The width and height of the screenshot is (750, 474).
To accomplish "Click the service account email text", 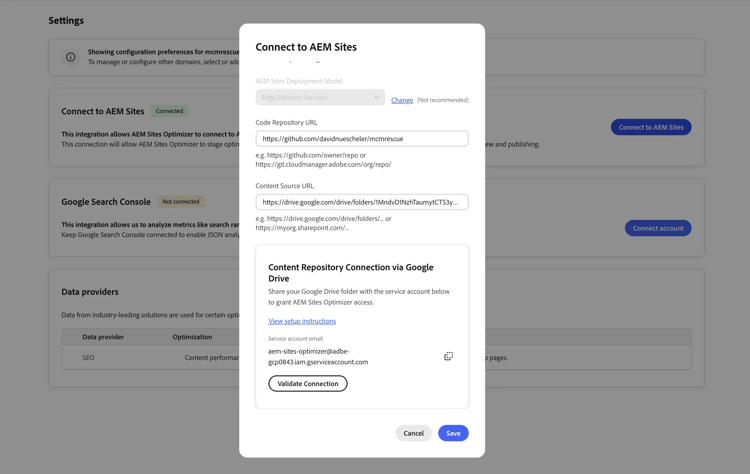I will [x=318, y=356].
